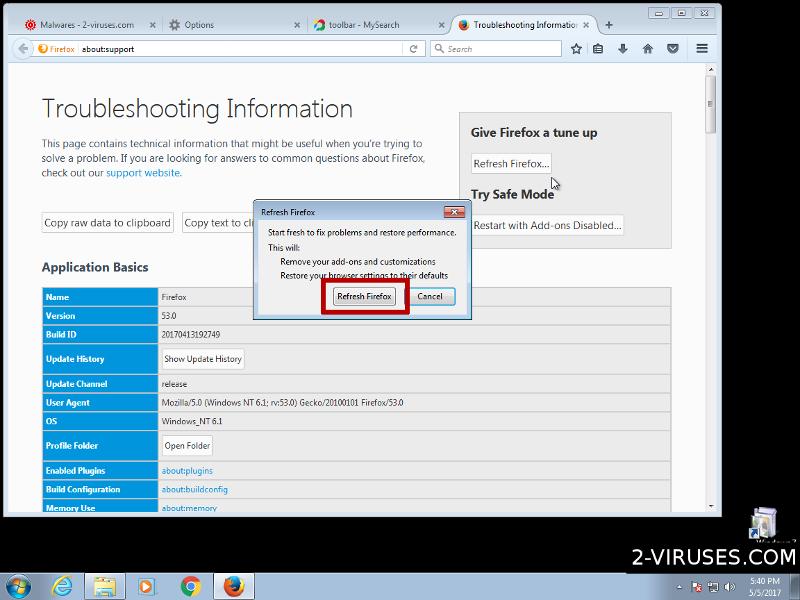This screenshot has width=800, height=600.
Task: Follow the support website link
Action: (x=143, y=173)
